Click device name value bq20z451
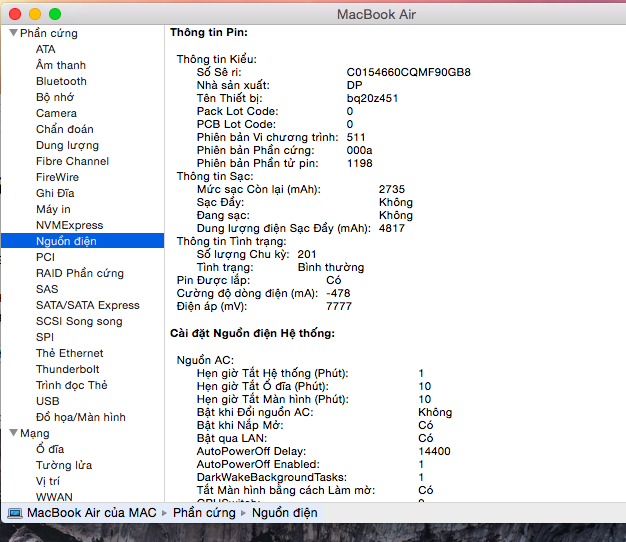 tap(372, 98)
